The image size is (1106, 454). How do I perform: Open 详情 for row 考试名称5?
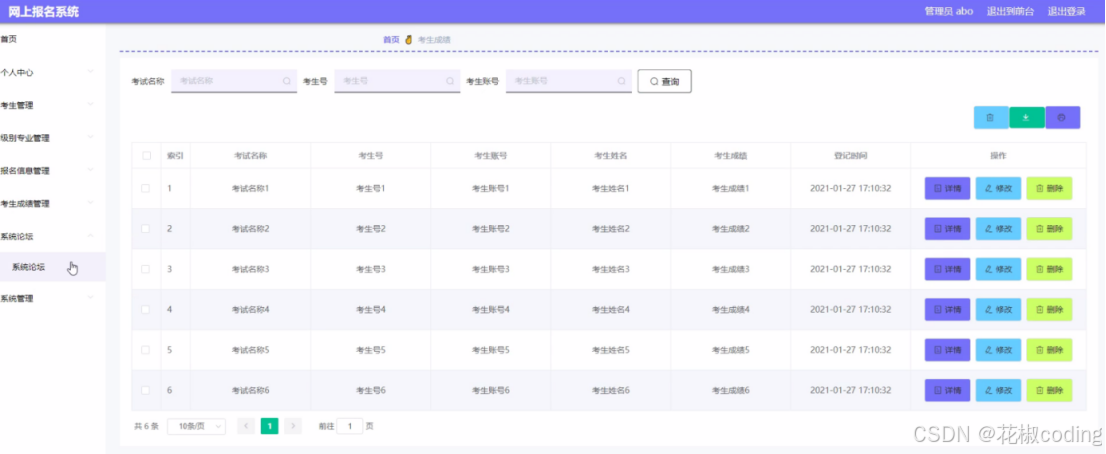coord(947,350)
